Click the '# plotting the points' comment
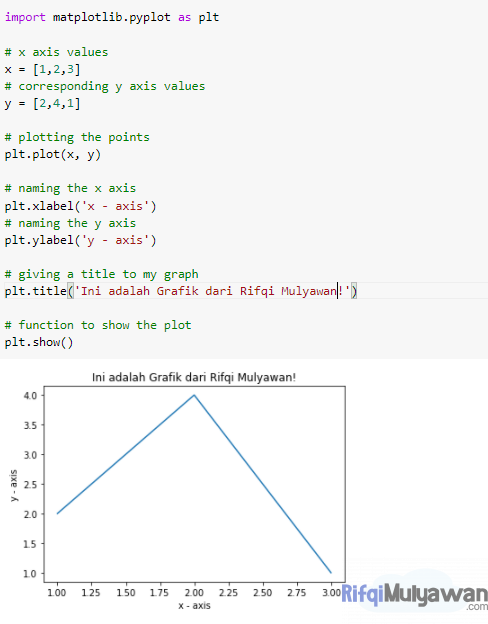 tap(77, 137)
